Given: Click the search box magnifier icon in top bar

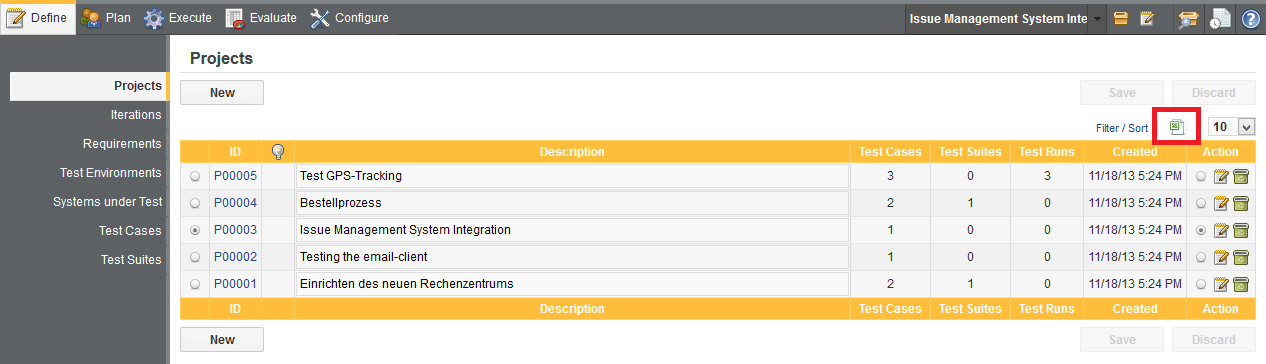Looking at the screenshot, I should tap(1188, 19).
